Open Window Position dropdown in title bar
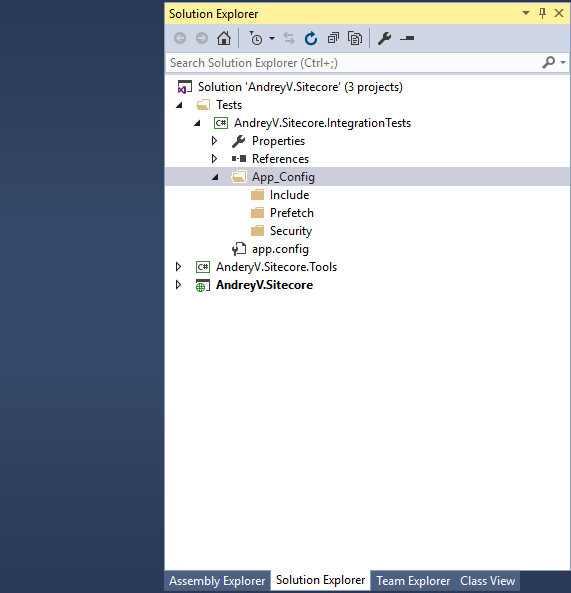Image resolution: width=571 pixels, height=593 pixels. (x=526, y=13)
